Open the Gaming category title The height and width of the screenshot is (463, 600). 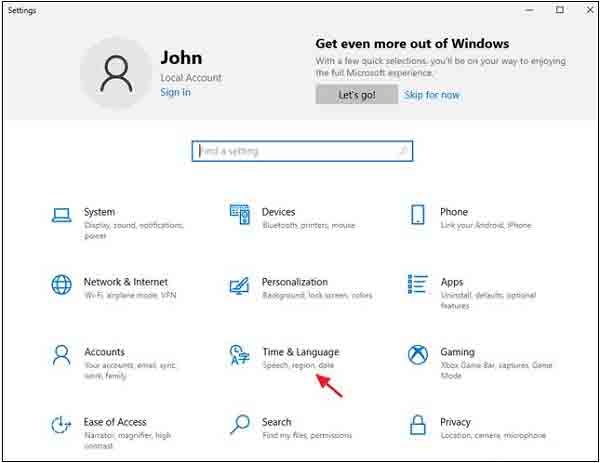pyautogui.click(x=457, y=352)
